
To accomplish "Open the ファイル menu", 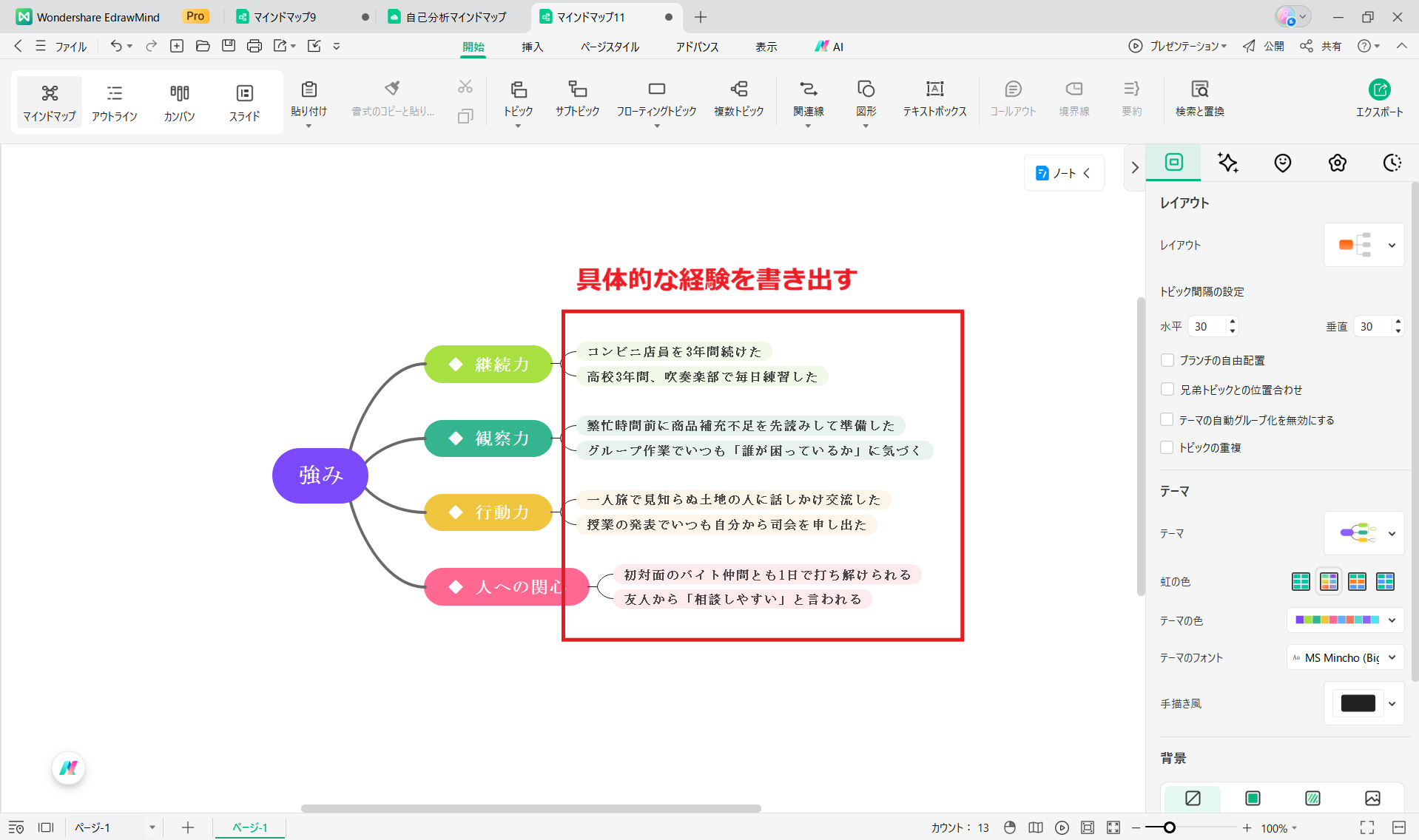I will tap(70, 47).
